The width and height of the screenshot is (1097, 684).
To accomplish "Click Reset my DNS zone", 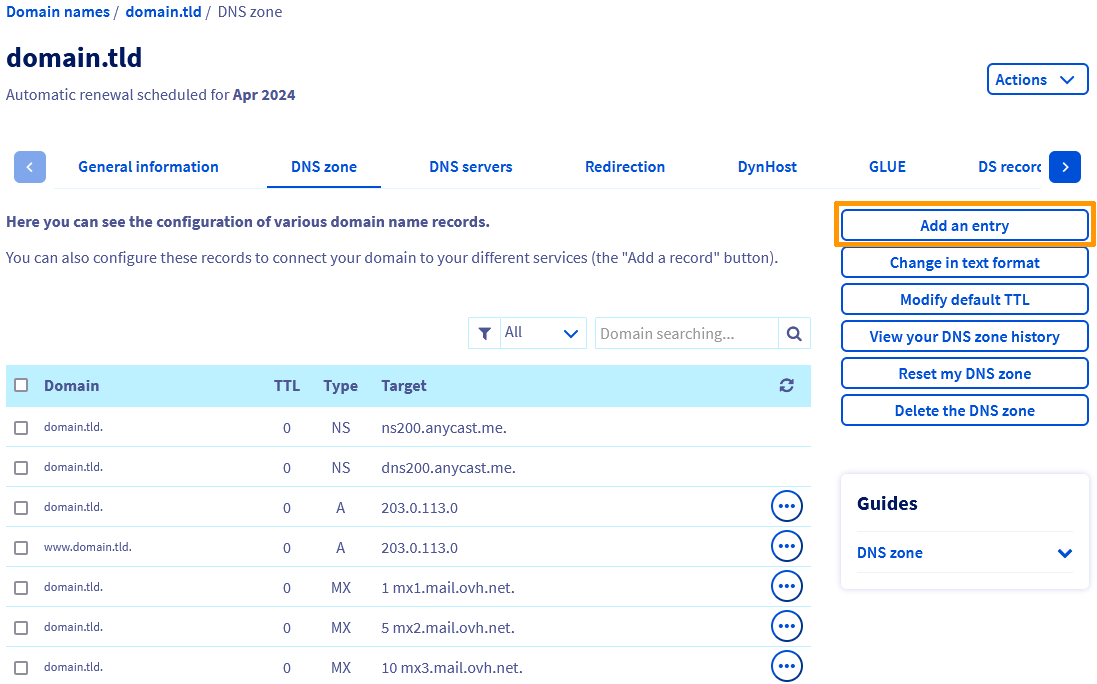I will pos(964,374).
